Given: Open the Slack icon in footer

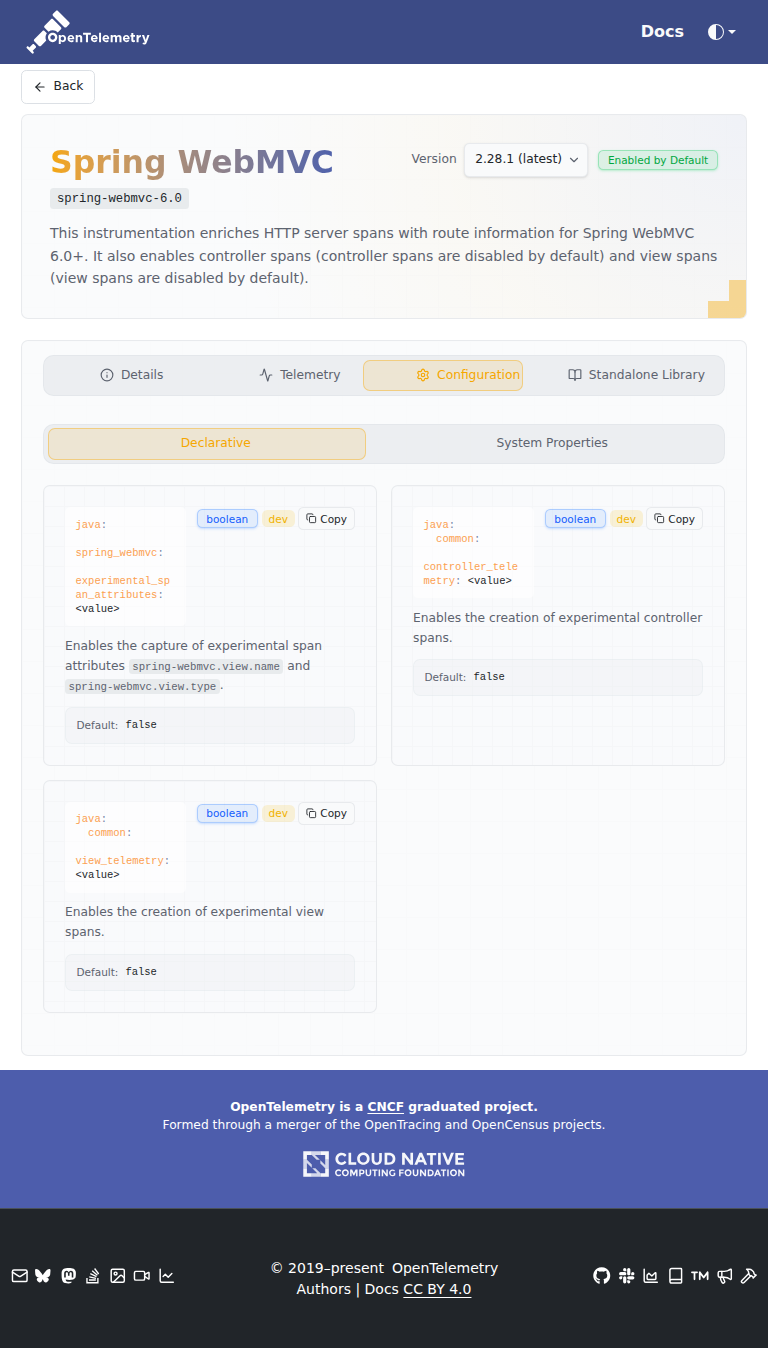Looking at the screenshot, I should (627, 1275).
